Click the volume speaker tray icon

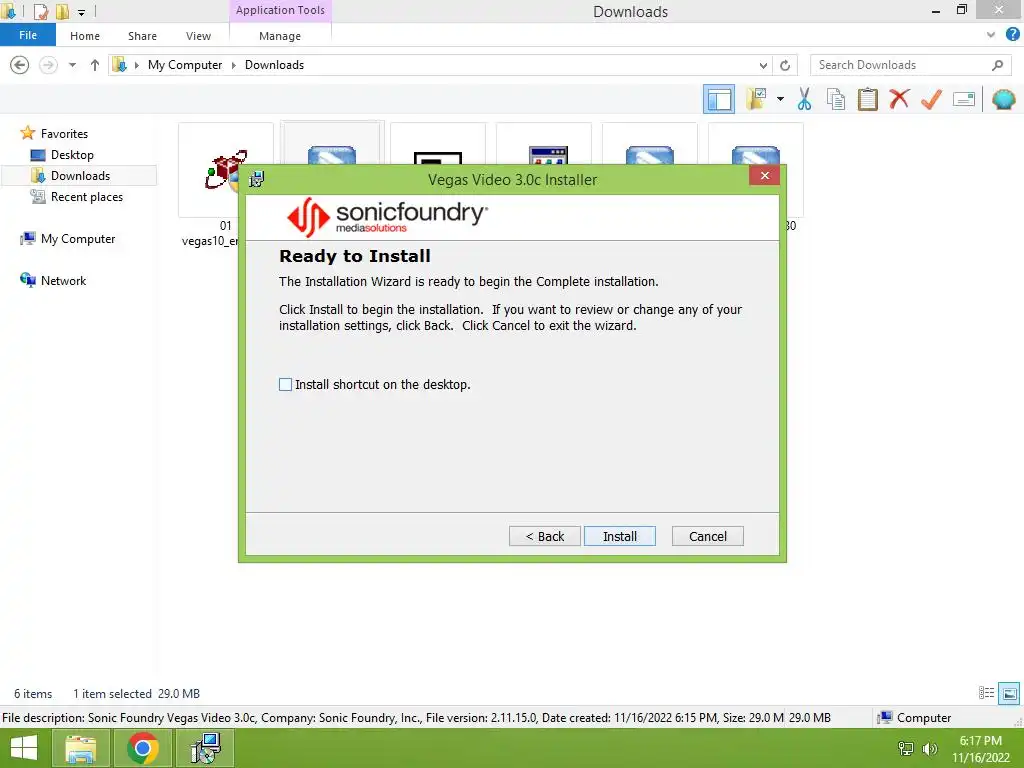(929, 749)
